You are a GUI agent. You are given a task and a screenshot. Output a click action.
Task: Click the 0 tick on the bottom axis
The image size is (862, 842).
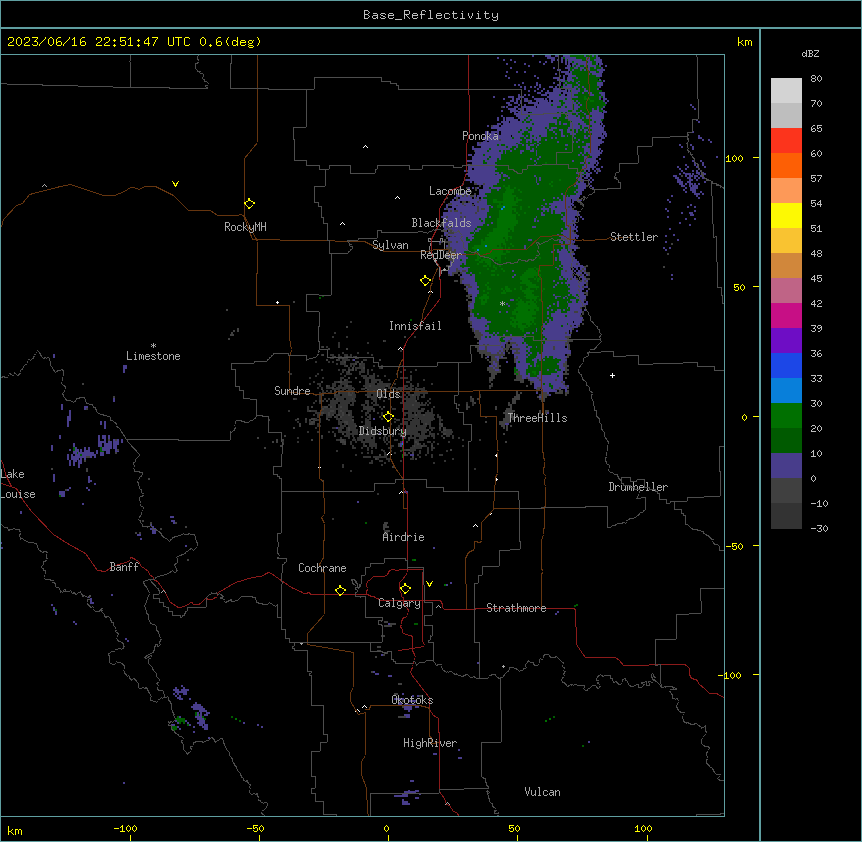click(386, 828)
